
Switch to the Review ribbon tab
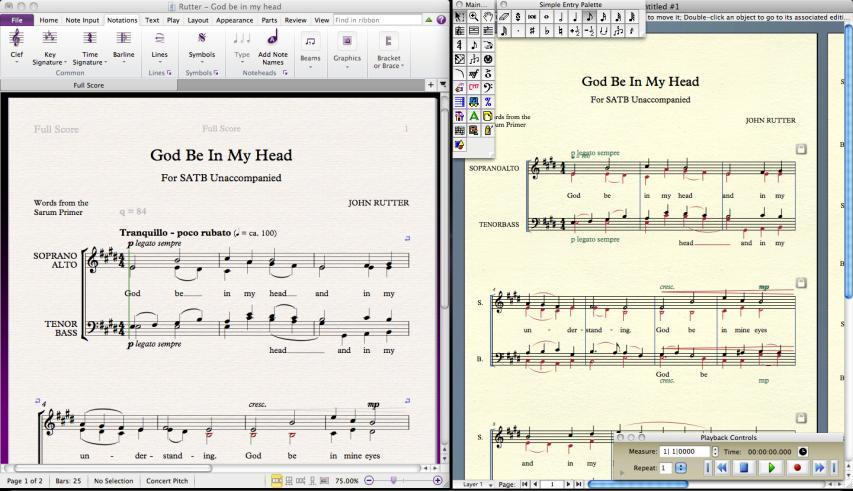point(295,20)
